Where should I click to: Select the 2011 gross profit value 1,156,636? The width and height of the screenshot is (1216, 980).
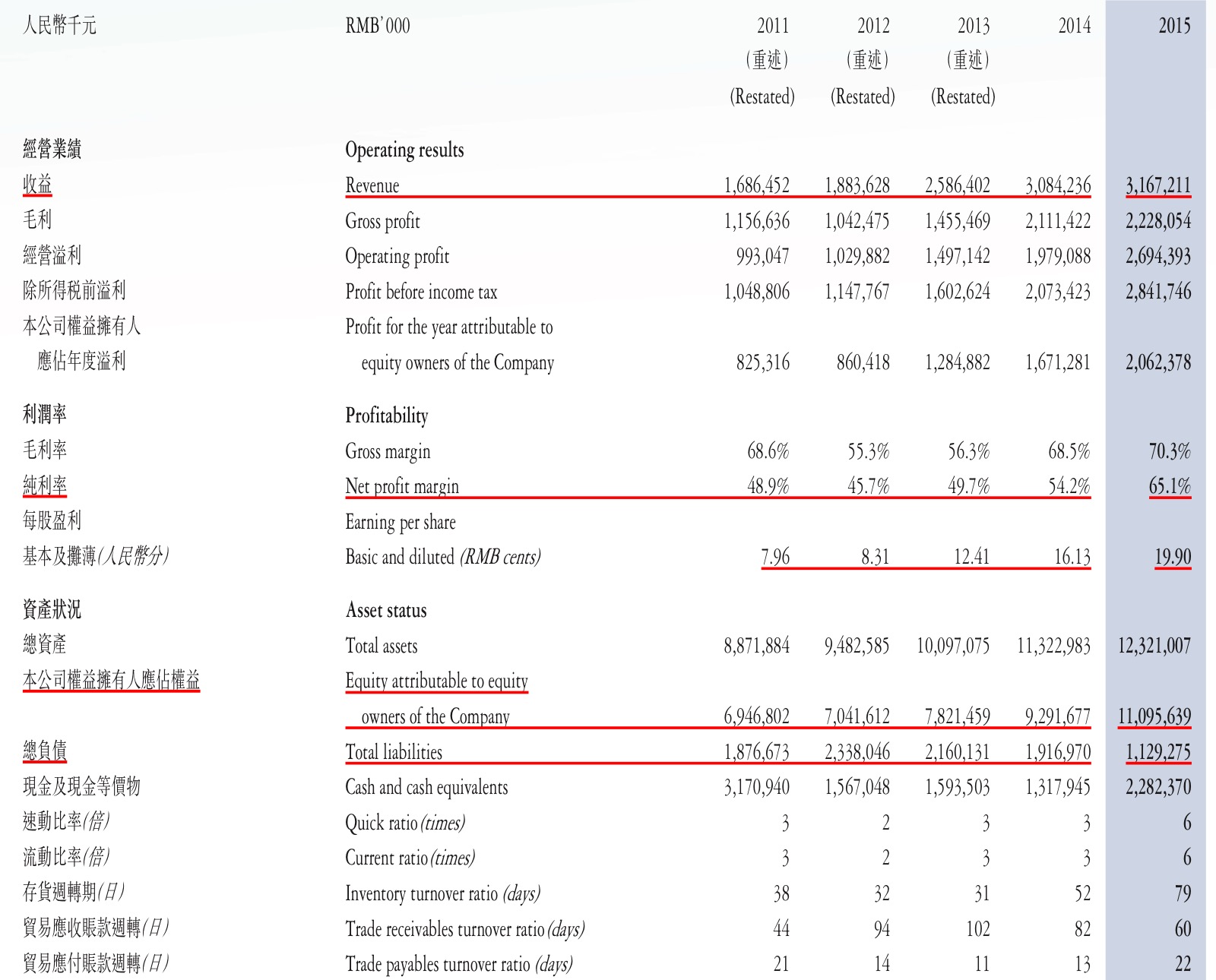click(756, 221)
